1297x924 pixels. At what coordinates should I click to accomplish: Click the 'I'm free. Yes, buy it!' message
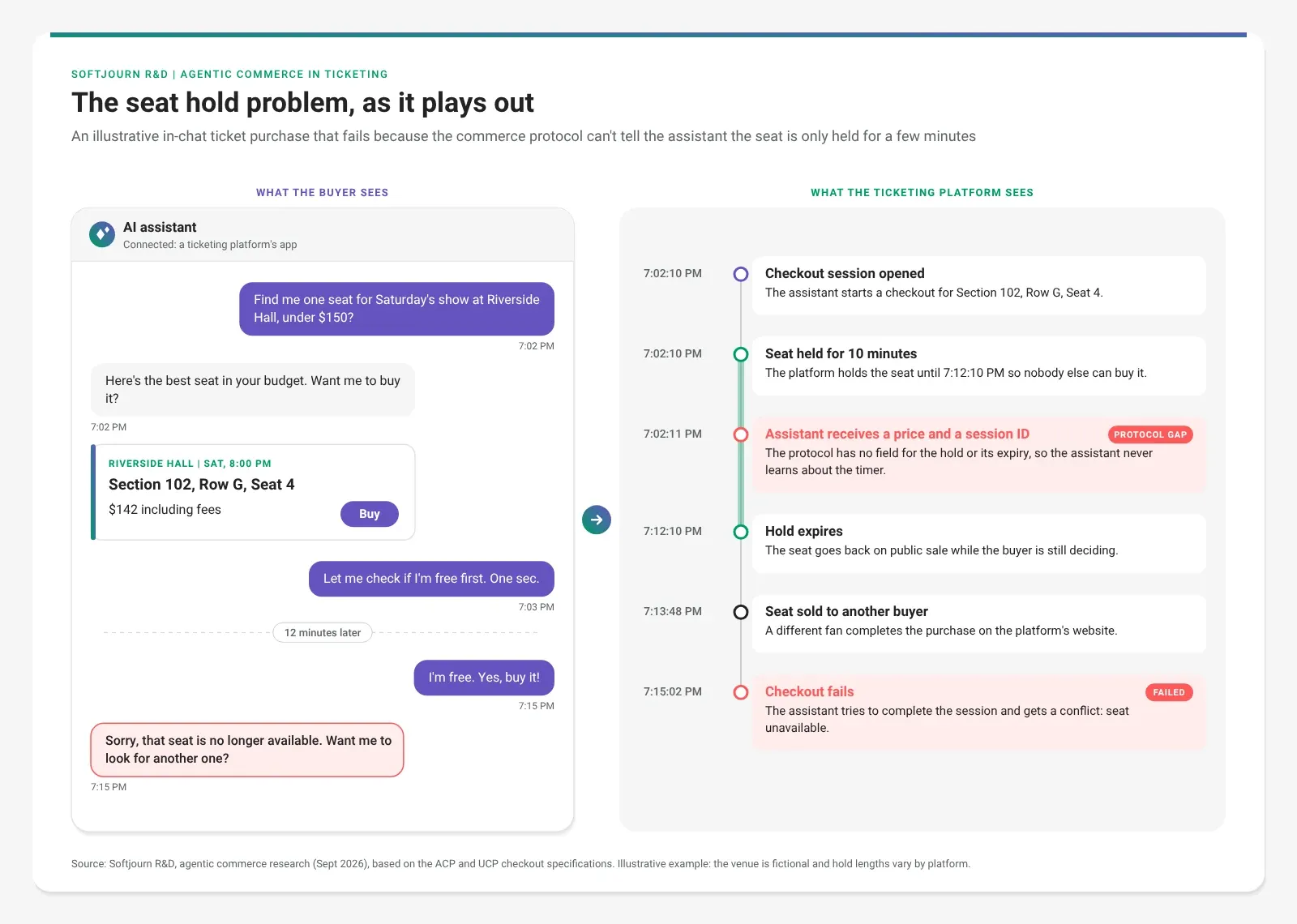click(484, 678)
